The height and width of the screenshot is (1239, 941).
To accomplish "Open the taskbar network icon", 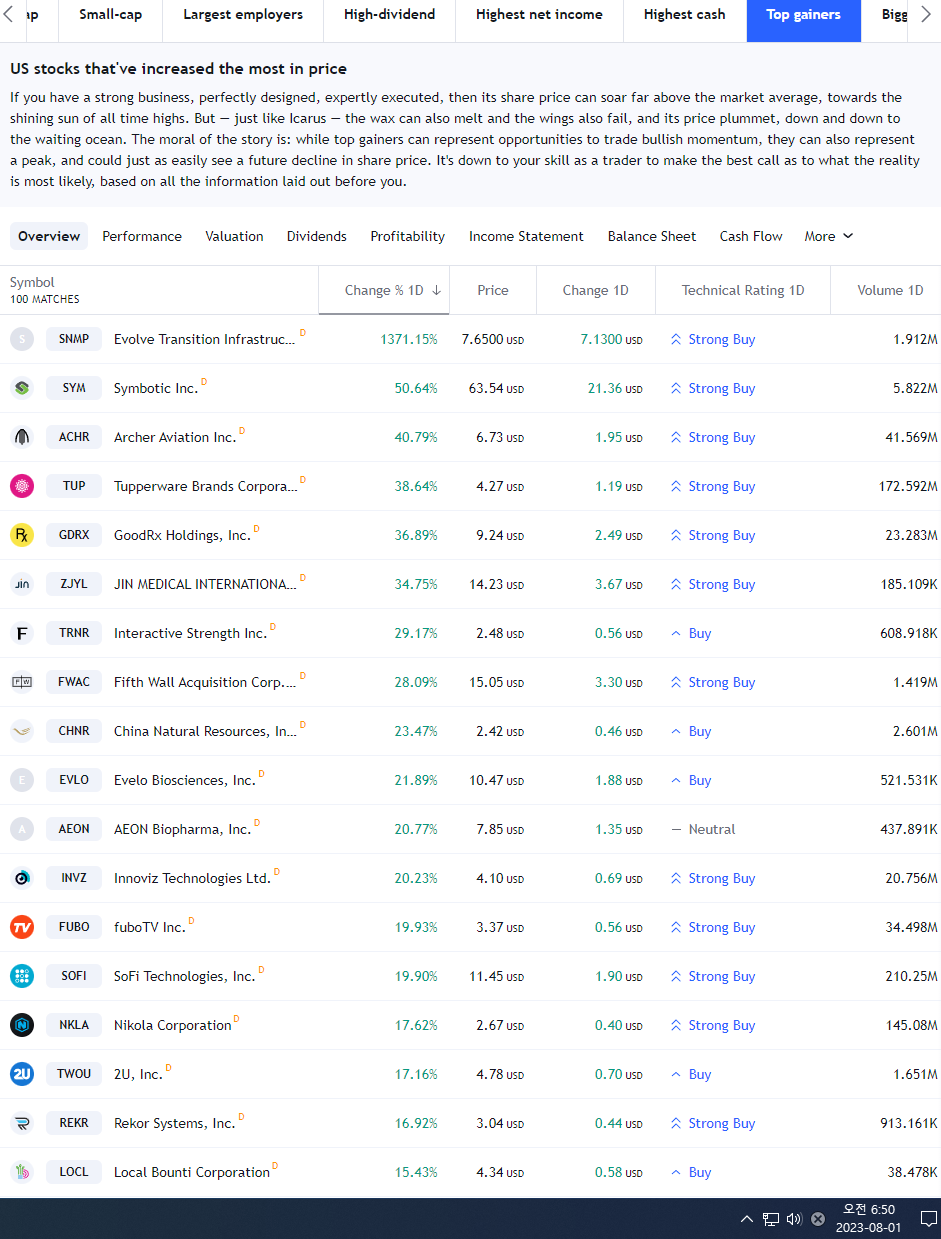I will tap(771, 1219).
